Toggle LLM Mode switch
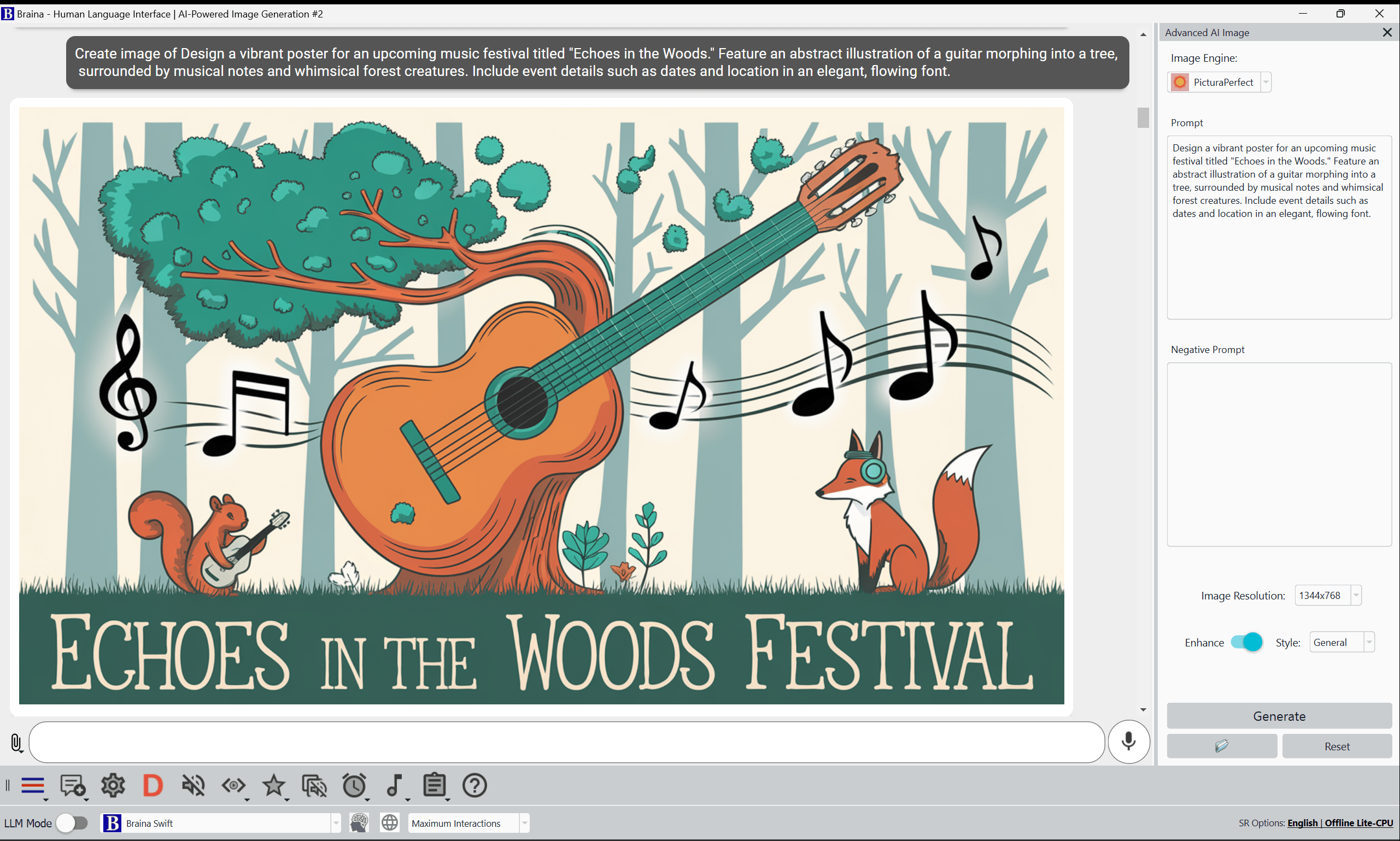 click(72, 823)
